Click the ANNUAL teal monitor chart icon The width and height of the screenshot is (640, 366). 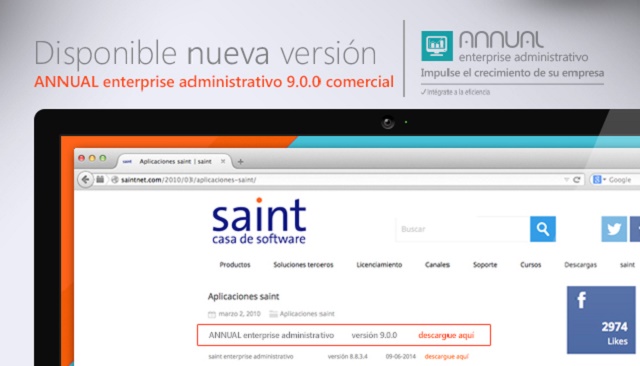pyautogui.click(x=437, y=46)
